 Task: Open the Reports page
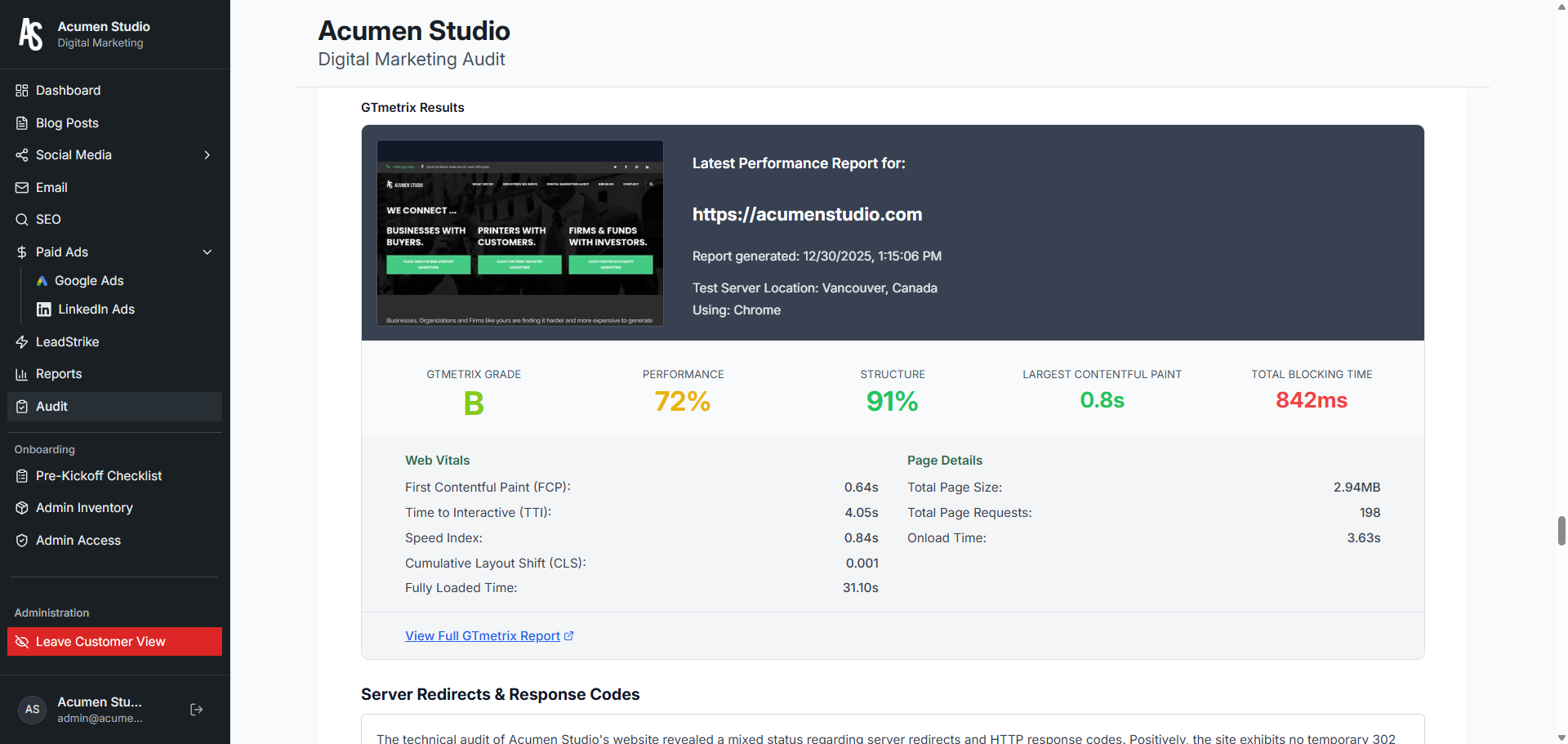coord(114,374)
